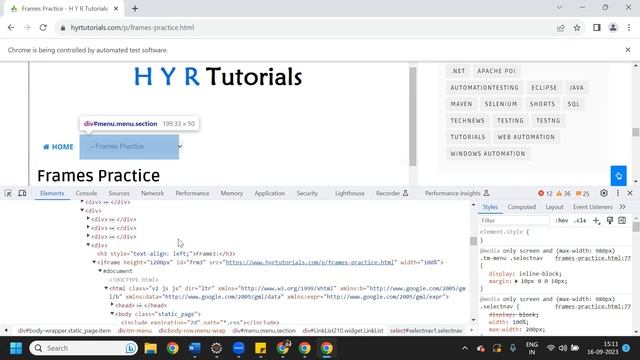This screenshot has width=640, height=360.
Task: Open frames-practice.html:77 source link for .tm-menu rule
Action: tap(593, 258)
